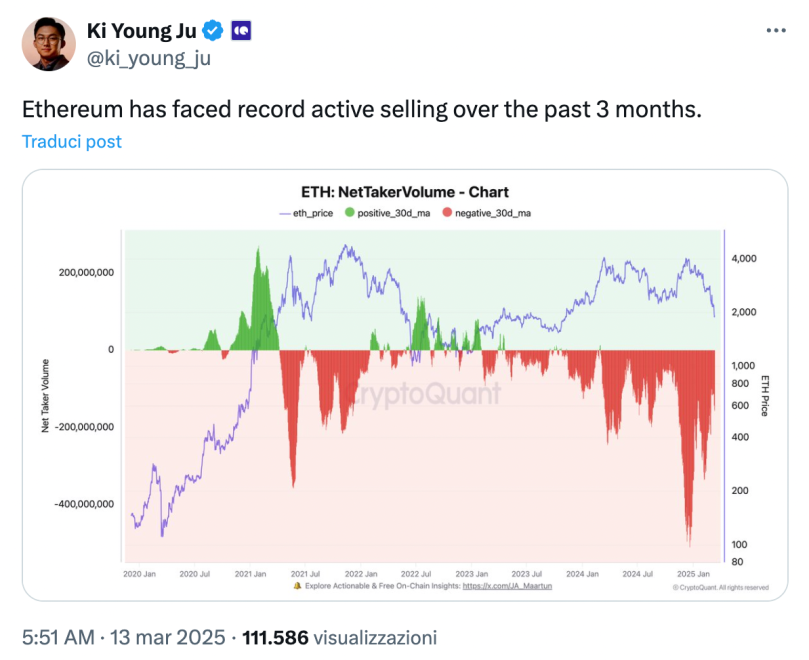Select the purple eth_price legend marker
This screenshot has width=809, height=660.
click(x=283, y=213)
